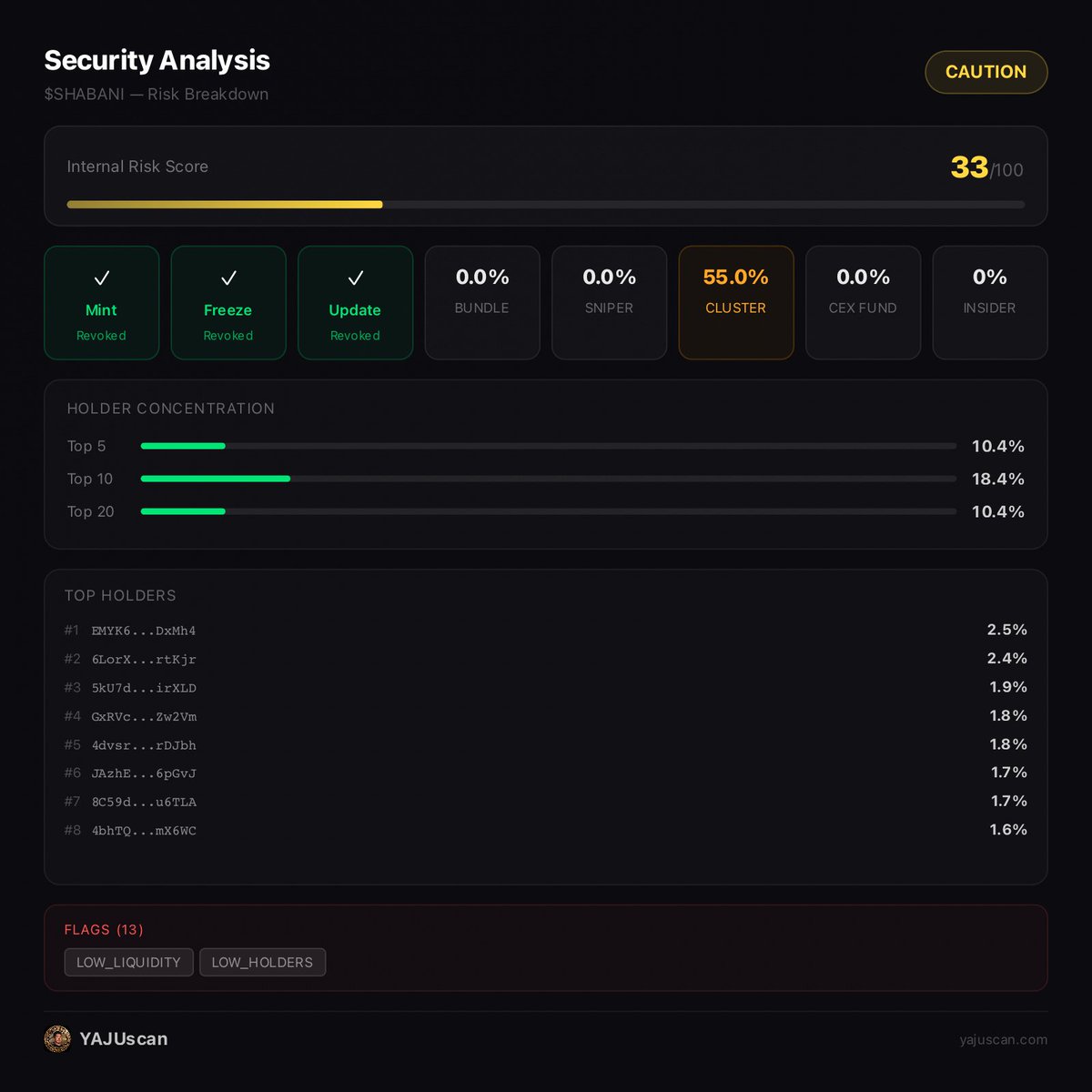Click the 1.9% share of holder #3
Viewport: 1092px width, 1092px height.
tap(1008, 687)
